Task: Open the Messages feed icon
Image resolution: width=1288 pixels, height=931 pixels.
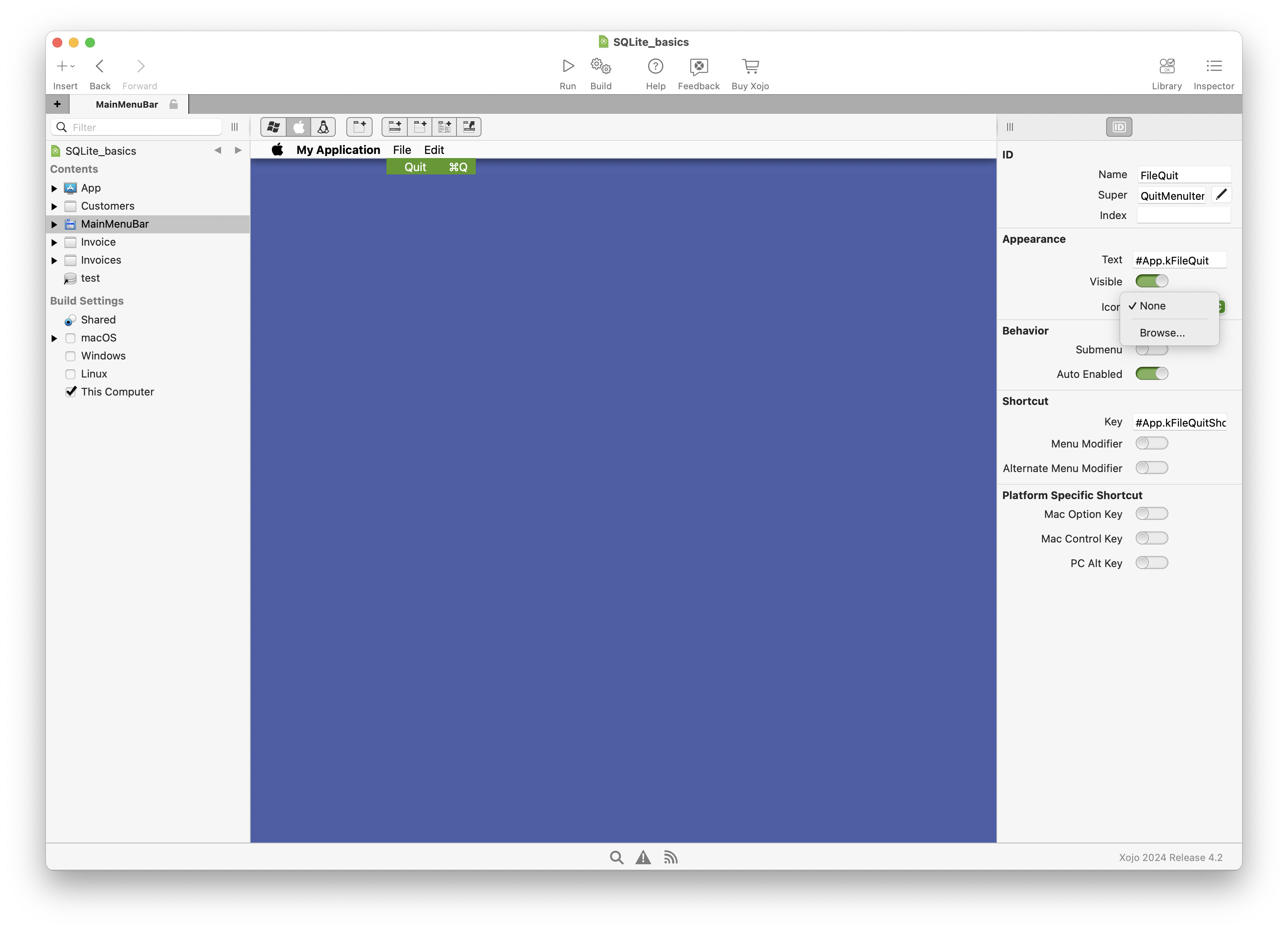Action: click(670, 857)
